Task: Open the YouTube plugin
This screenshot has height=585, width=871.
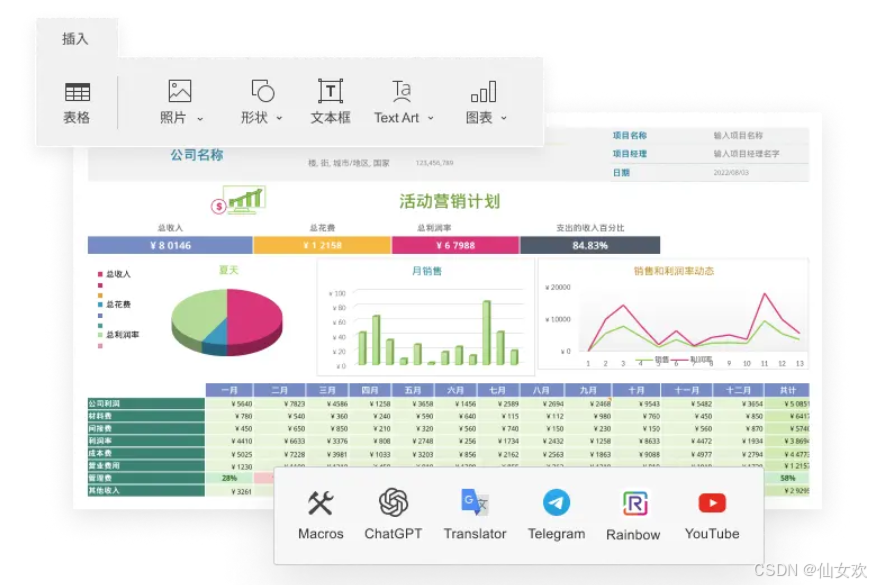Action: pos(712,503)
